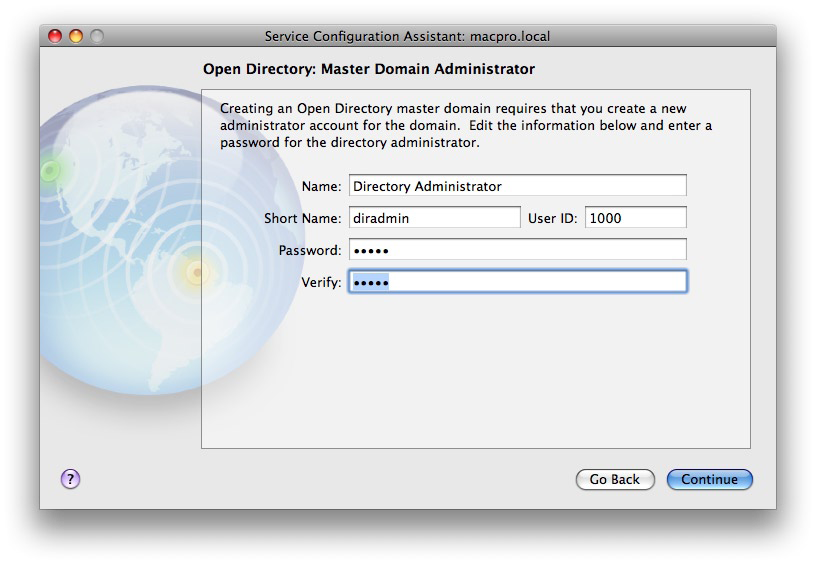The width and height of the screenshot is (816, 564).
Task: Close the Service Configuration Assistant window
Action: point(55,36)
